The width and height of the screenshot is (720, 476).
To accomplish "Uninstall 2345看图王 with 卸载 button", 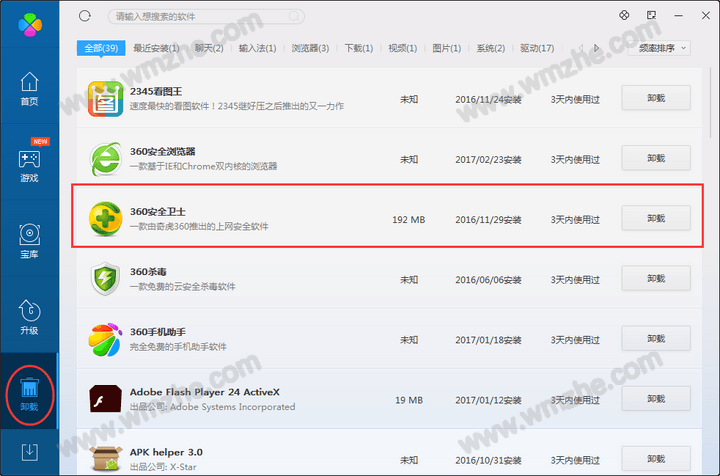I will point(656,98).
